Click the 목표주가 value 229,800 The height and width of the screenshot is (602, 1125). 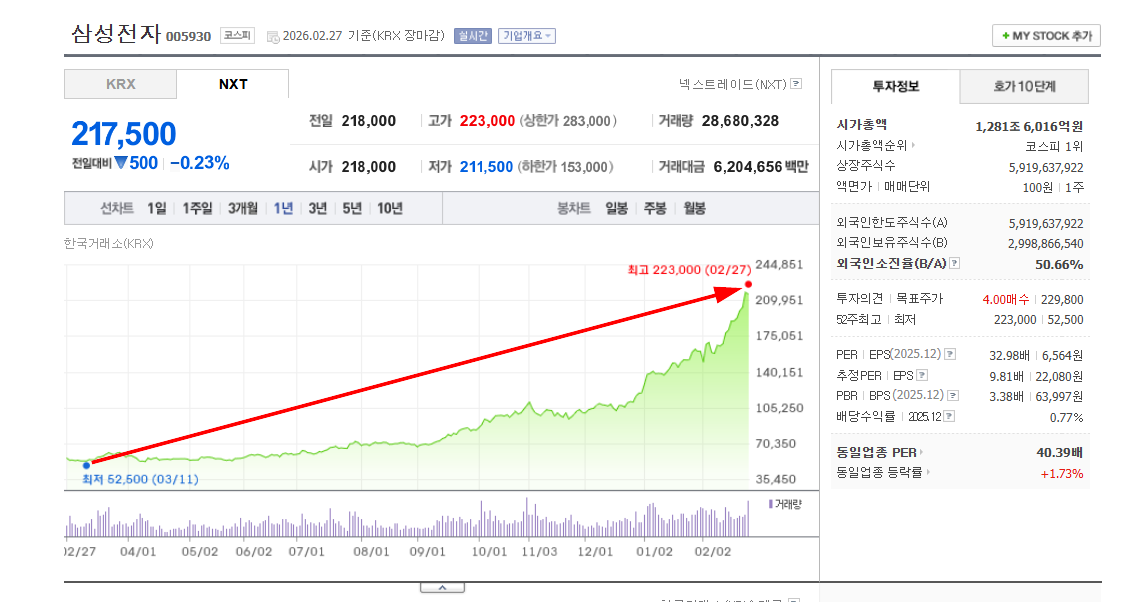tap(1062, 299)
